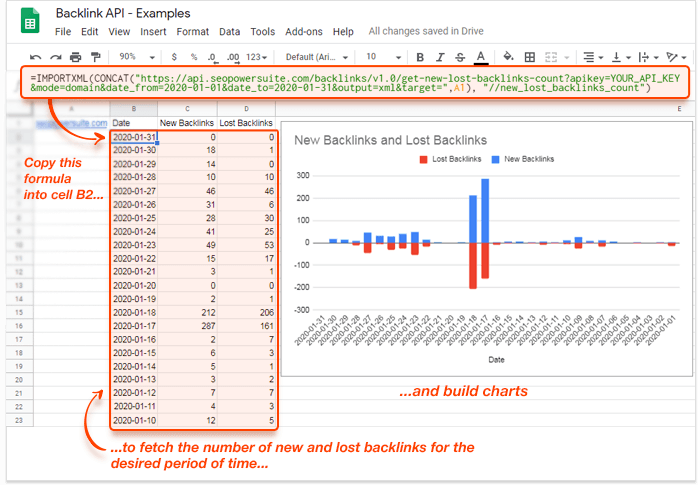698x485 pixels.
Task: Click the Redo icon
Action: pyautogui.click(x=56, y=57)
